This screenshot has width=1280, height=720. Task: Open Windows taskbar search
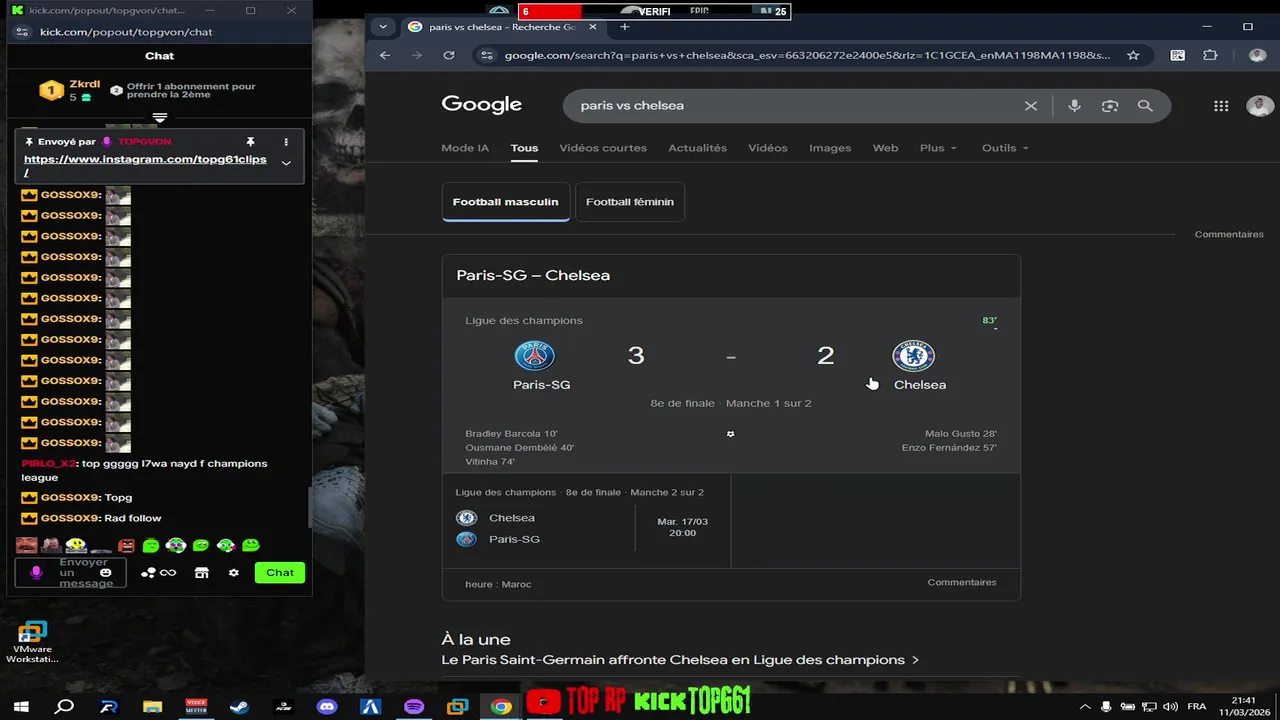pyautogui.click(x=65, y=706)
